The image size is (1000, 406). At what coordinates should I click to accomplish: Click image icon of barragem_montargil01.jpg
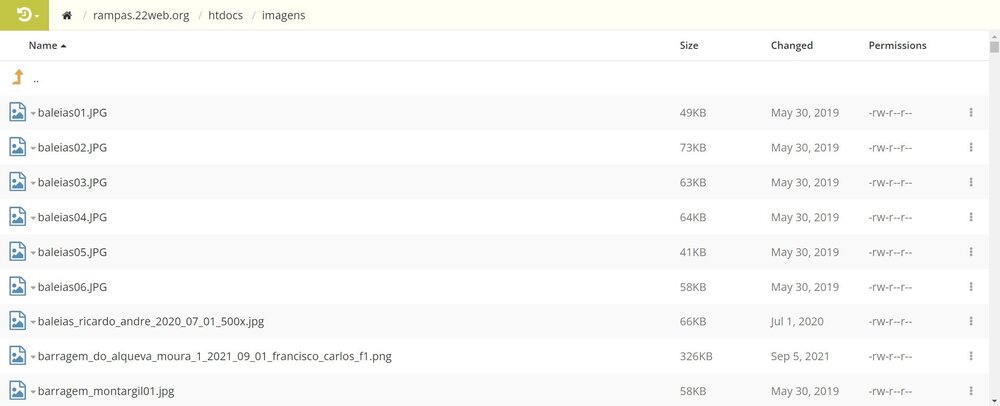coord(18,391)
